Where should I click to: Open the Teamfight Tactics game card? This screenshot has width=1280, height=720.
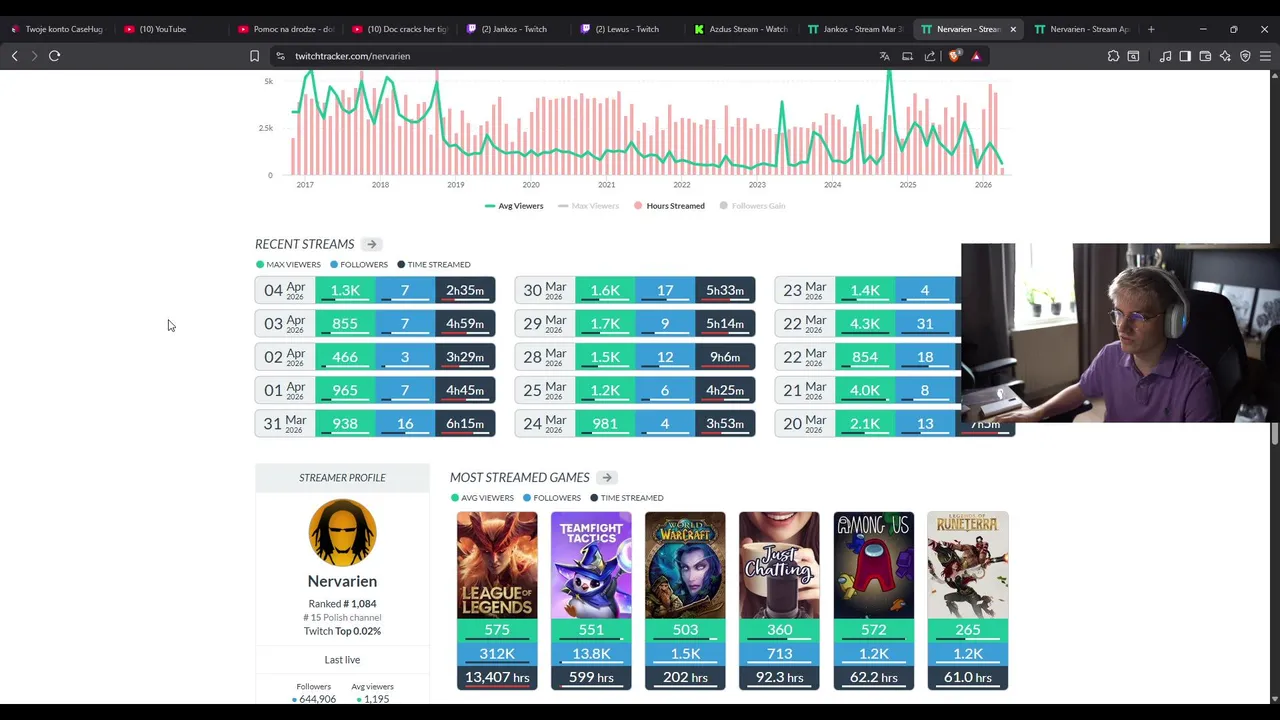591,600
